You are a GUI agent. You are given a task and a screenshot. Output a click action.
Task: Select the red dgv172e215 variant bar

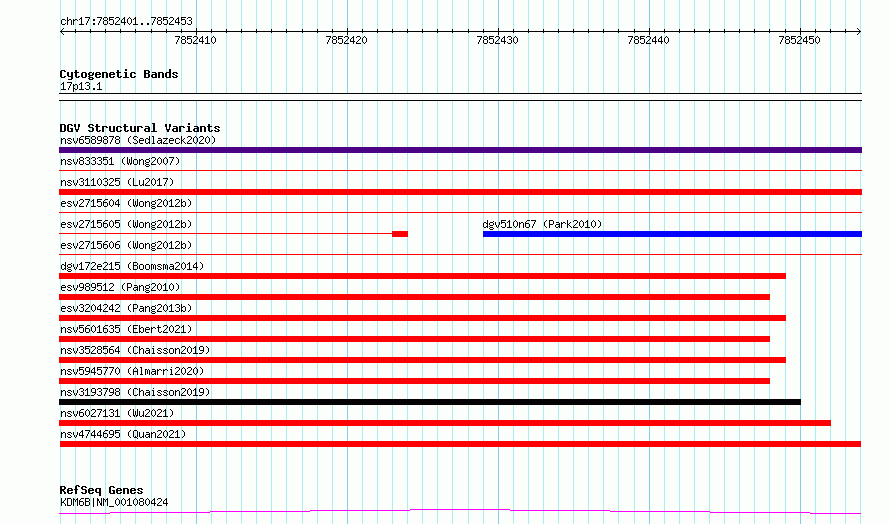tap(422, 276)
